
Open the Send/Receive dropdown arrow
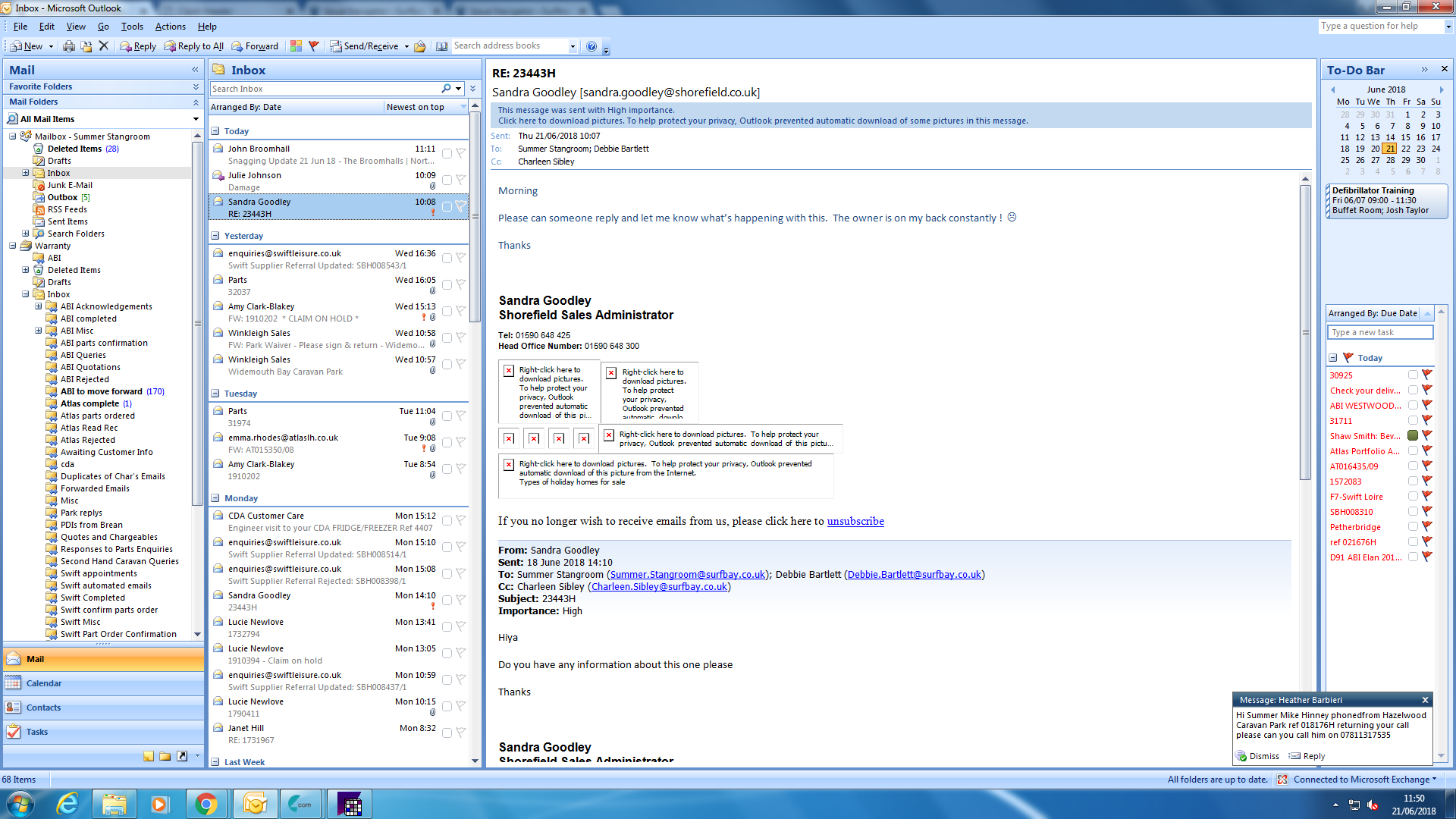[x=406, y=46]
